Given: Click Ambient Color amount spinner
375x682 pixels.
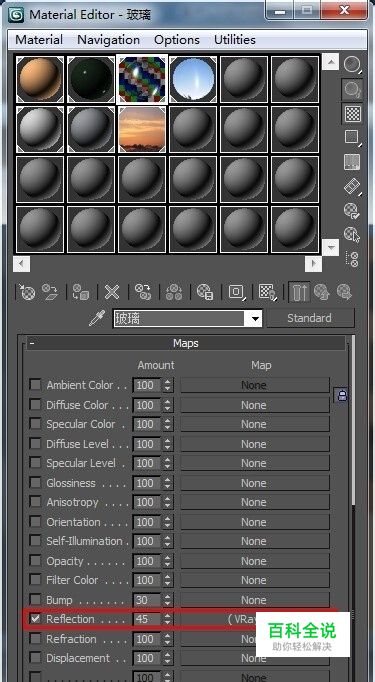Looking at the screenshot, I should tap(168, 385).
